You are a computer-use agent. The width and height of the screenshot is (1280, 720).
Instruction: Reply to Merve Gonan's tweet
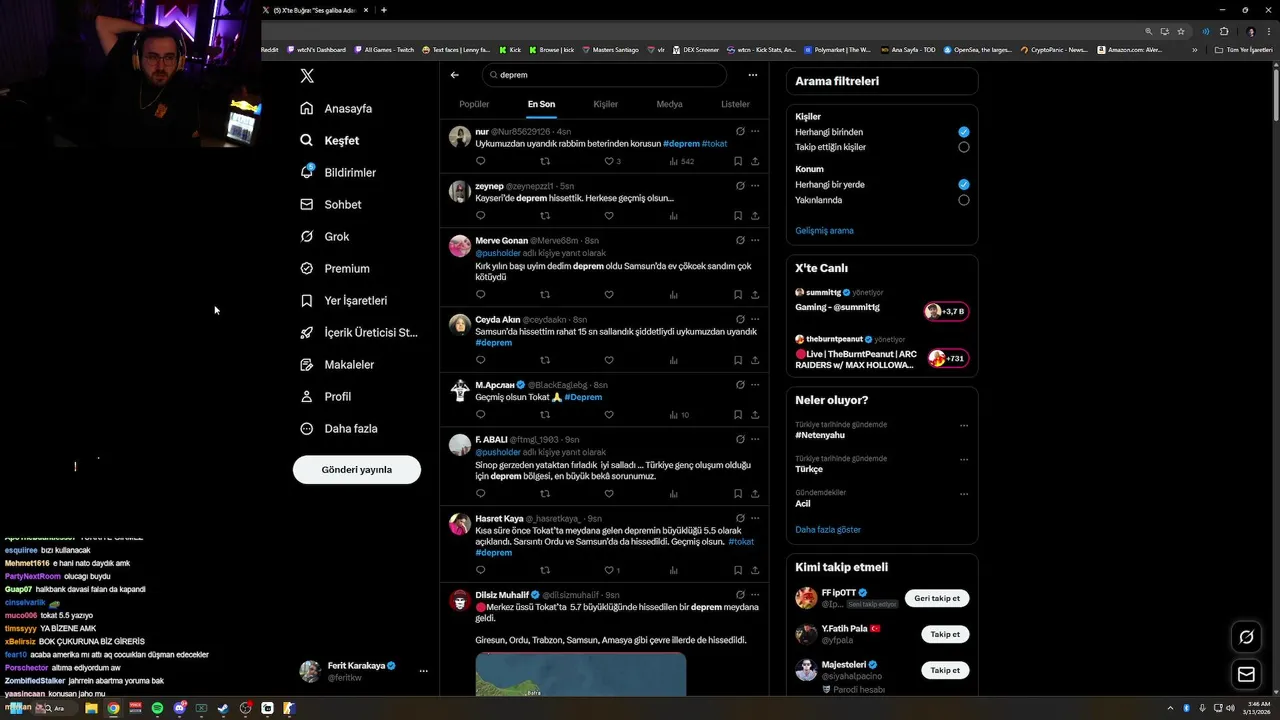[x=480, y=295]
